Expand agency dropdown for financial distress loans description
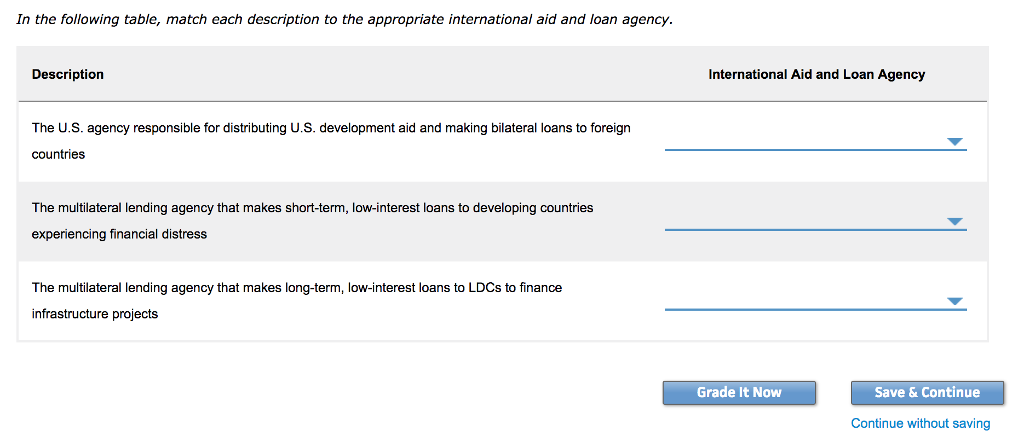 pyautogui.click(x=816, y=222)
